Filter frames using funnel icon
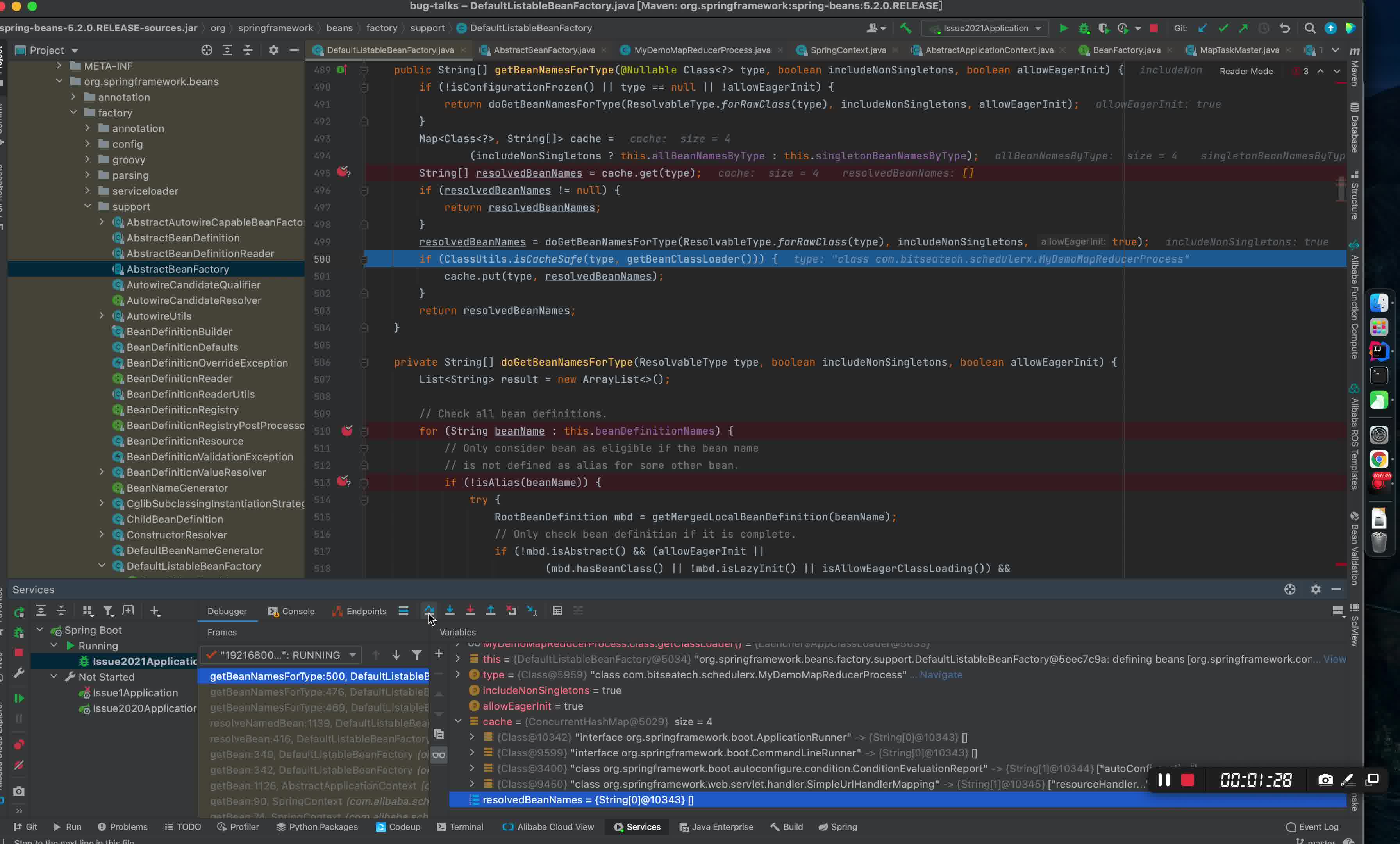This screenshot has height=844, width=1400. pyautogui.click(x=416, y=655)
